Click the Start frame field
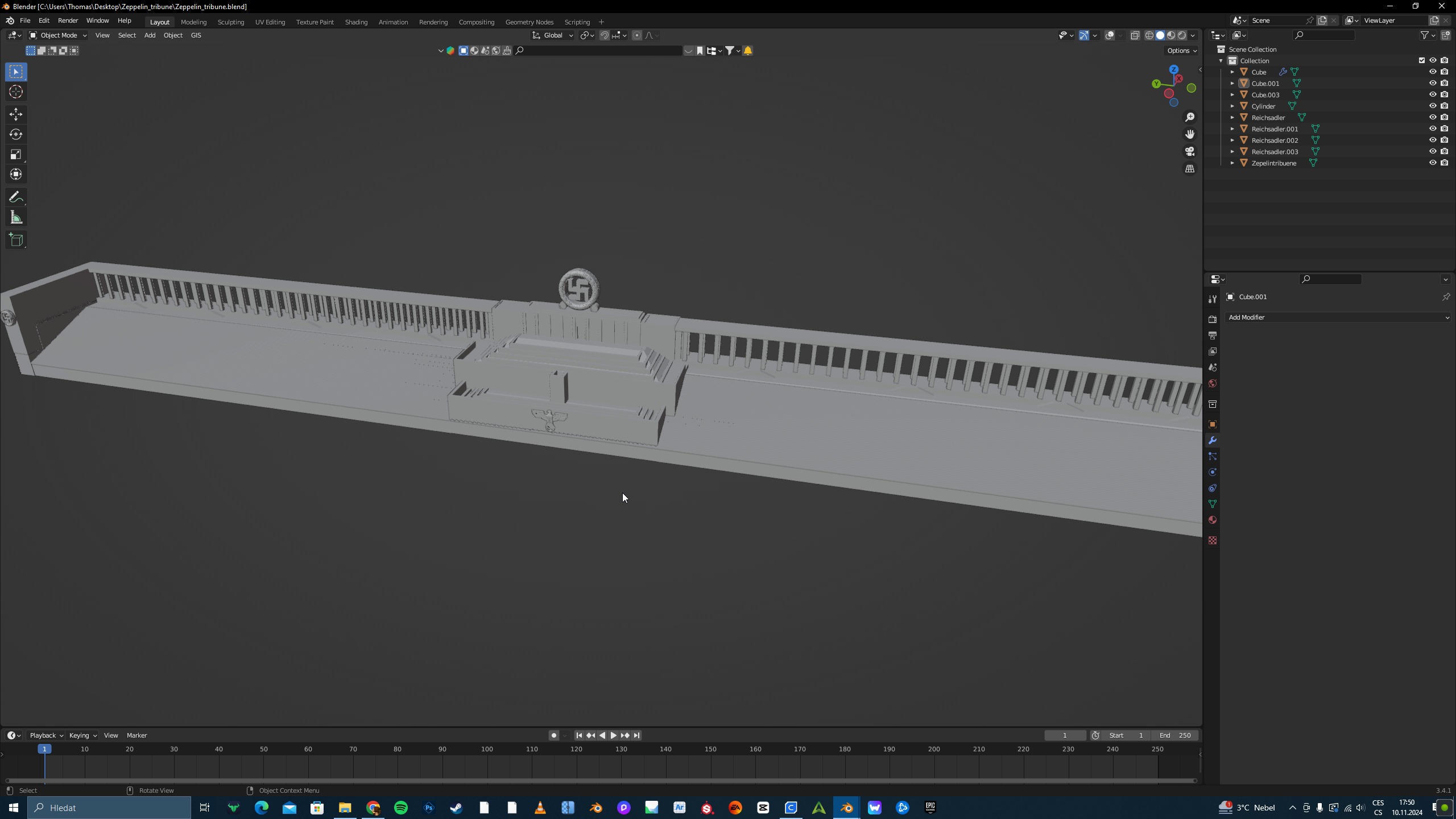 1126,735
